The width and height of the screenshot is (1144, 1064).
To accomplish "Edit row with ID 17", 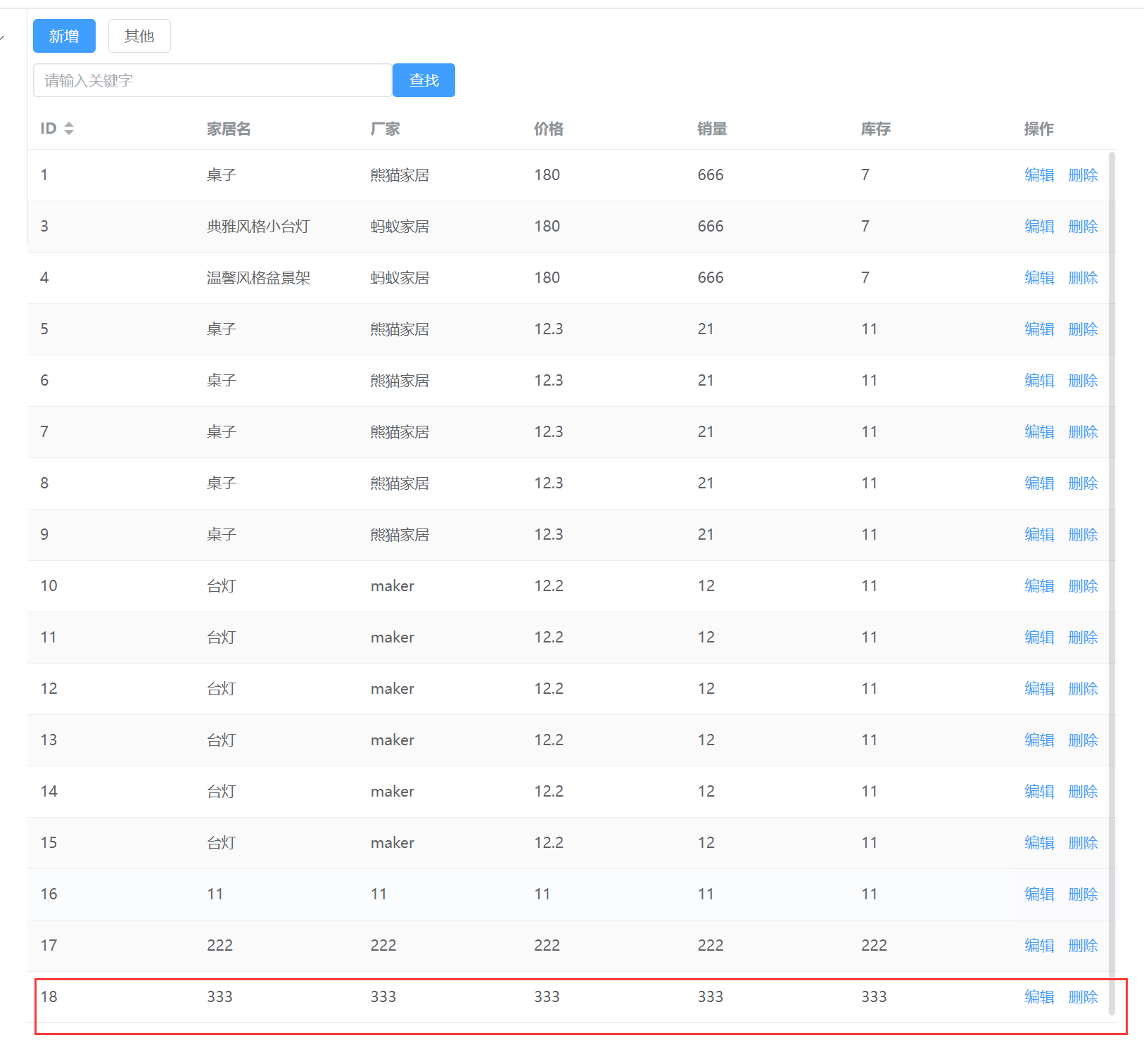I will click(x=1039, y=946).
